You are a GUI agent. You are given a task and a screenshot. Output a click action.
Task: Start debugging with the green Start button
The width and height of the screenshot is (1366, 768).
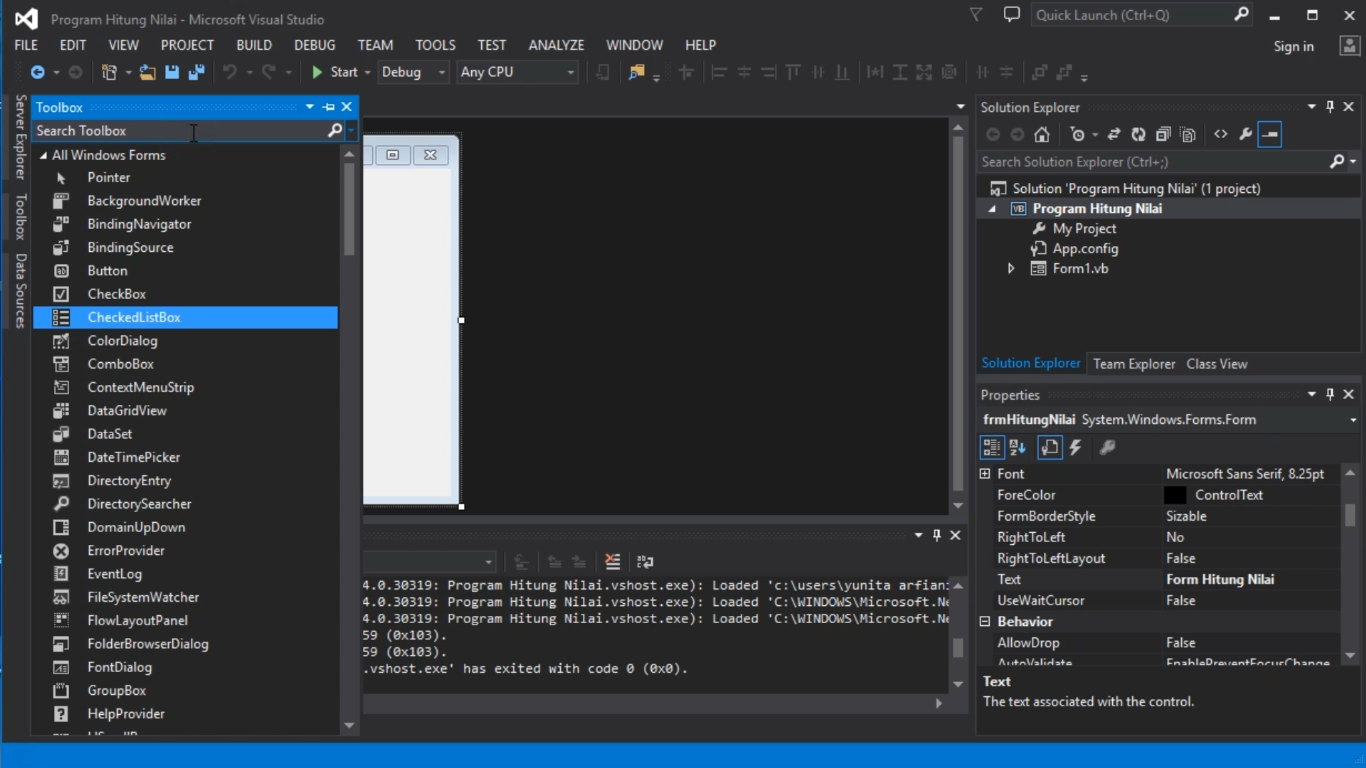pyautogui.click(x=334, y=72)
